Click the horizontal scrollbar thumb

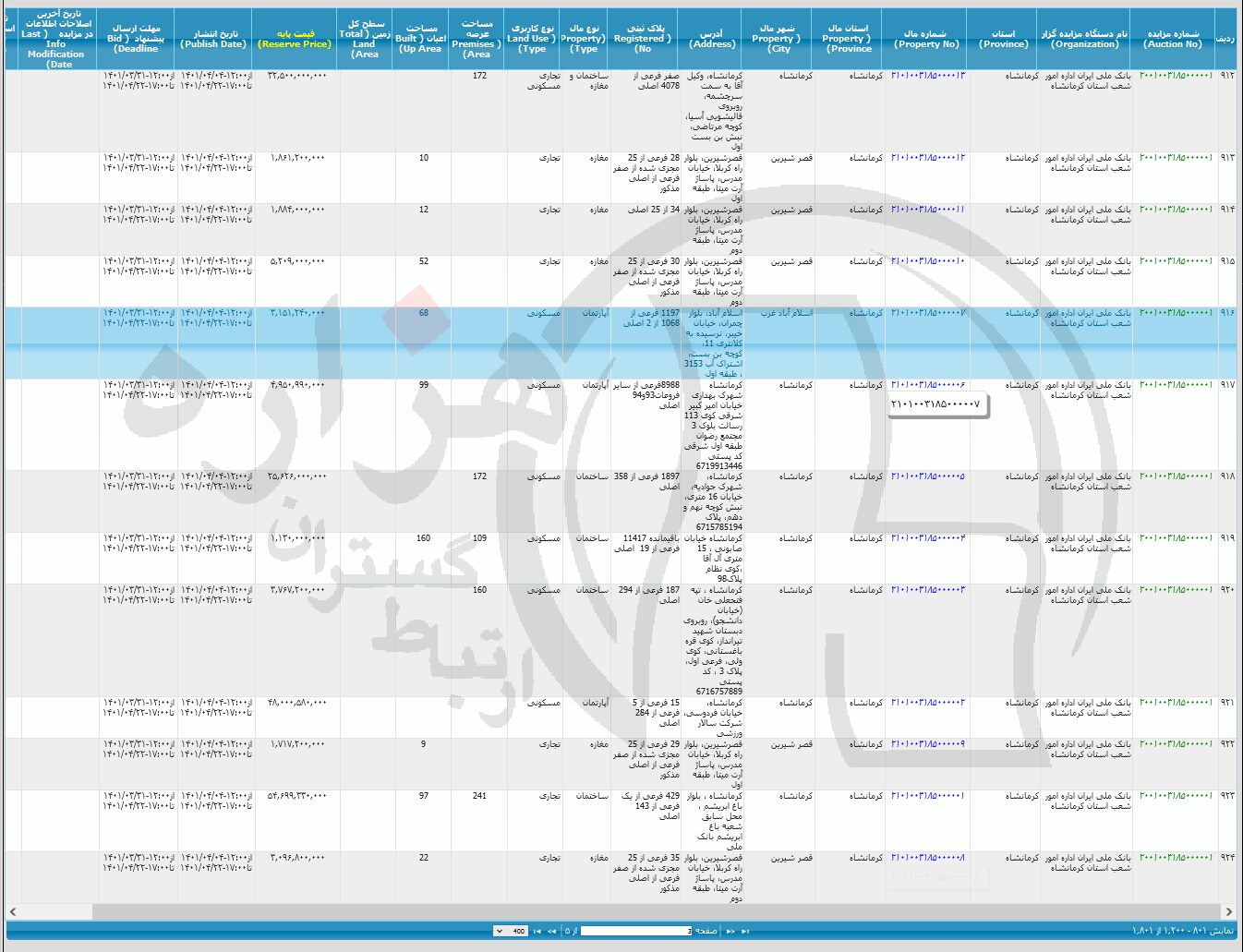tap(657, 911)
